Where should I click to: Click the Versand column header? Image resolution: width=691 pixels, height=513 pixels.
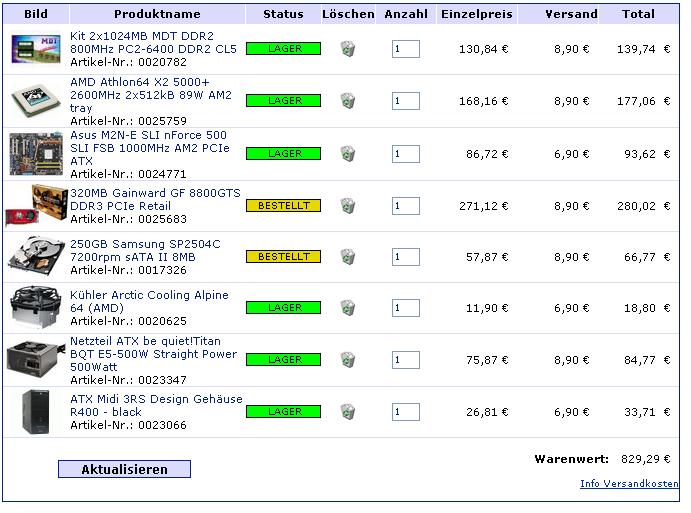(558, 14)
